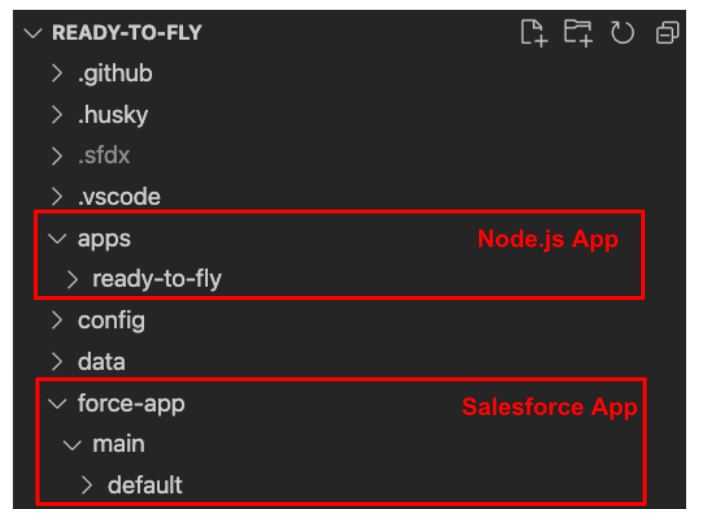Screen dimensions: 702x522
Task: Collapse all folders in Explorer
Action: coord(667,33)
